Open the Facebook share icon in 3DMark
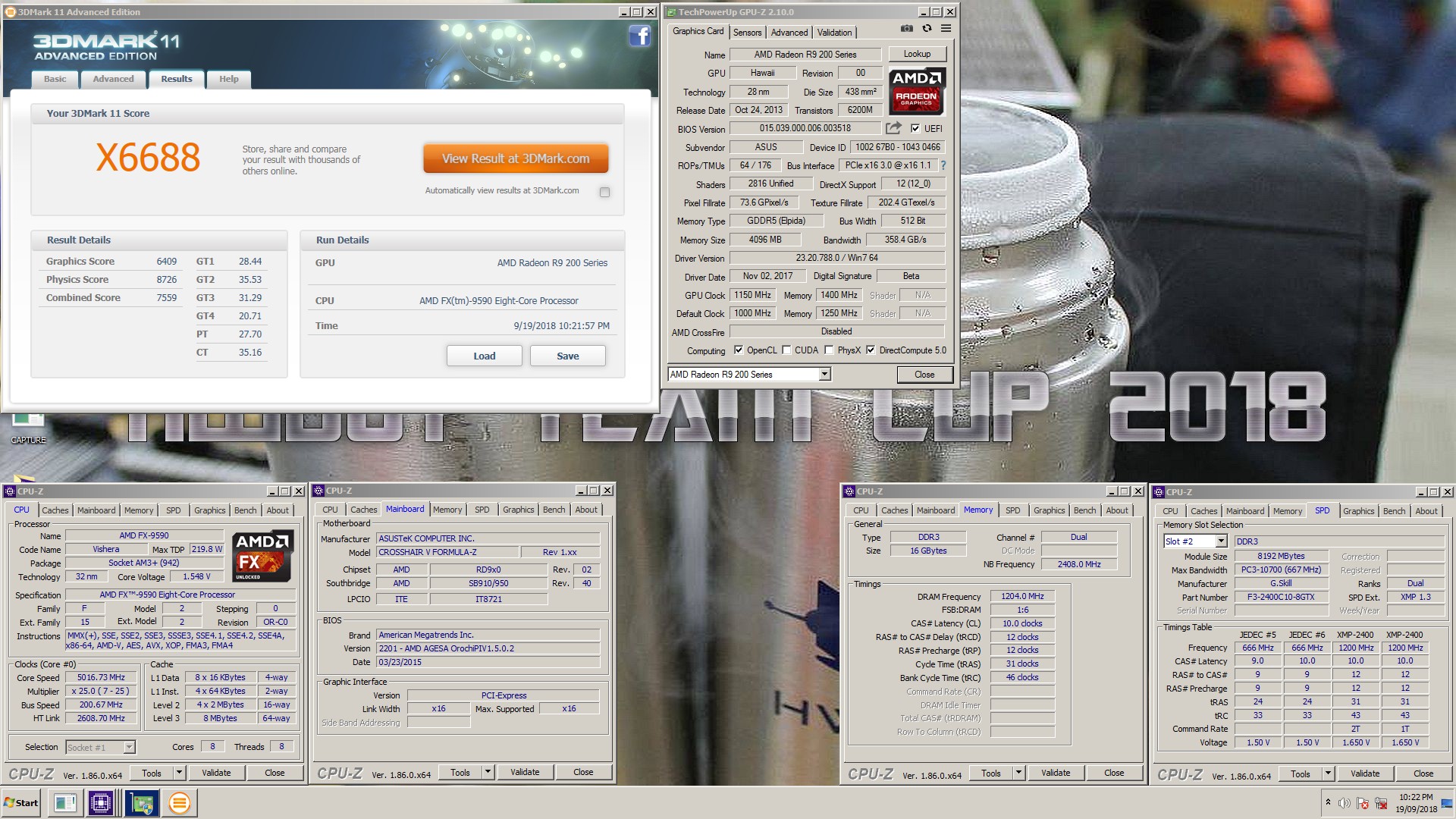 [639, 36]
